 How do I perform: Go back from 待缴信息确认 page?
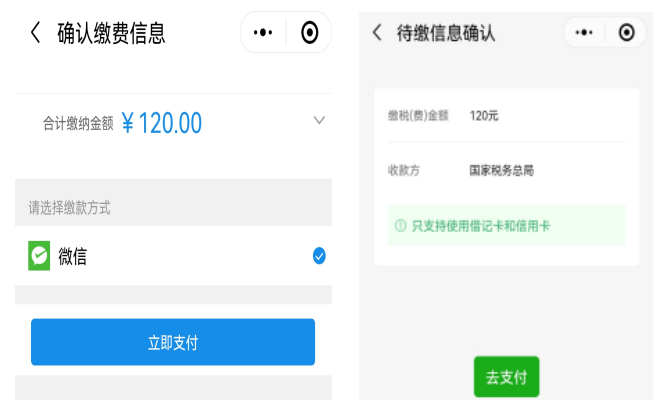coord(377,32)
